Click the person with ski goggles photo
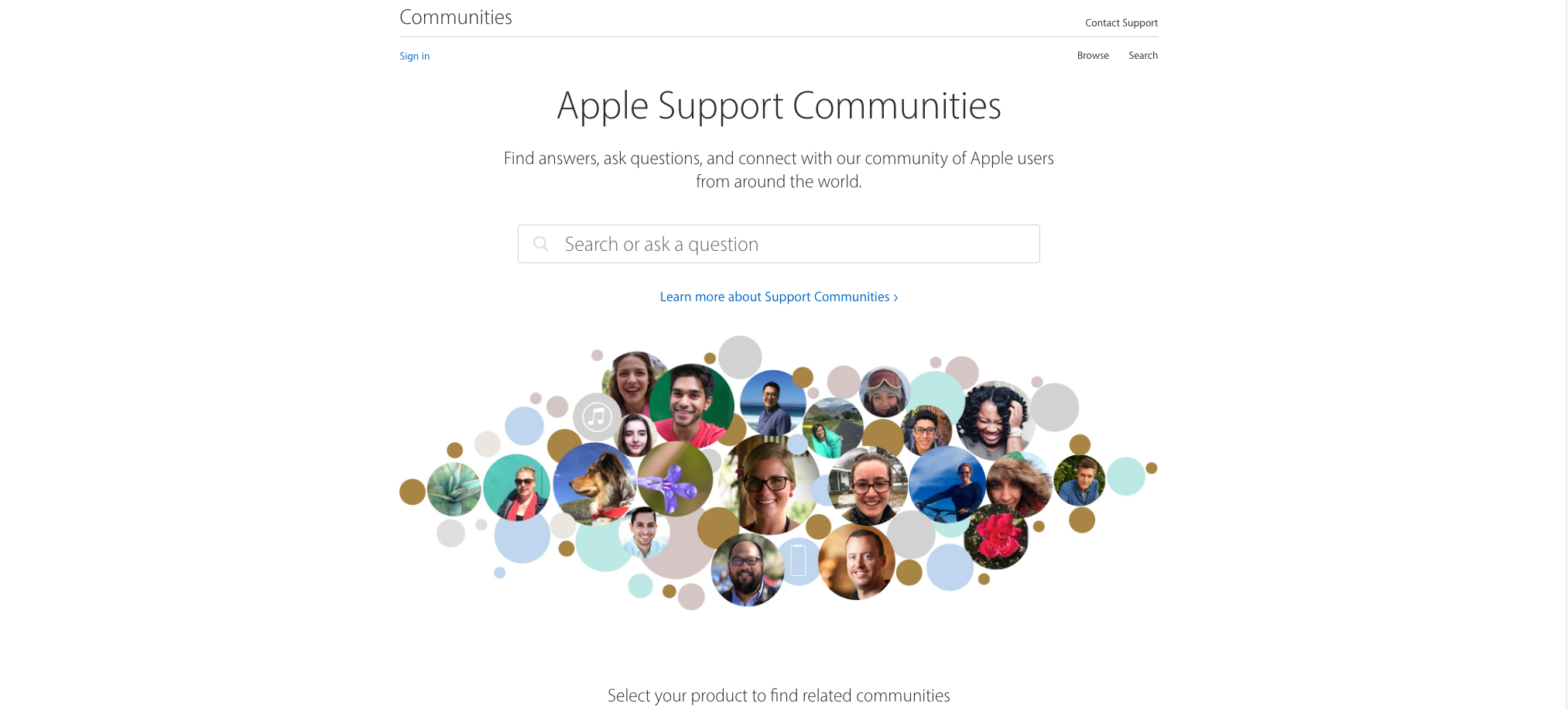This screenshot has height=710, width=1568. click(884, 392)
